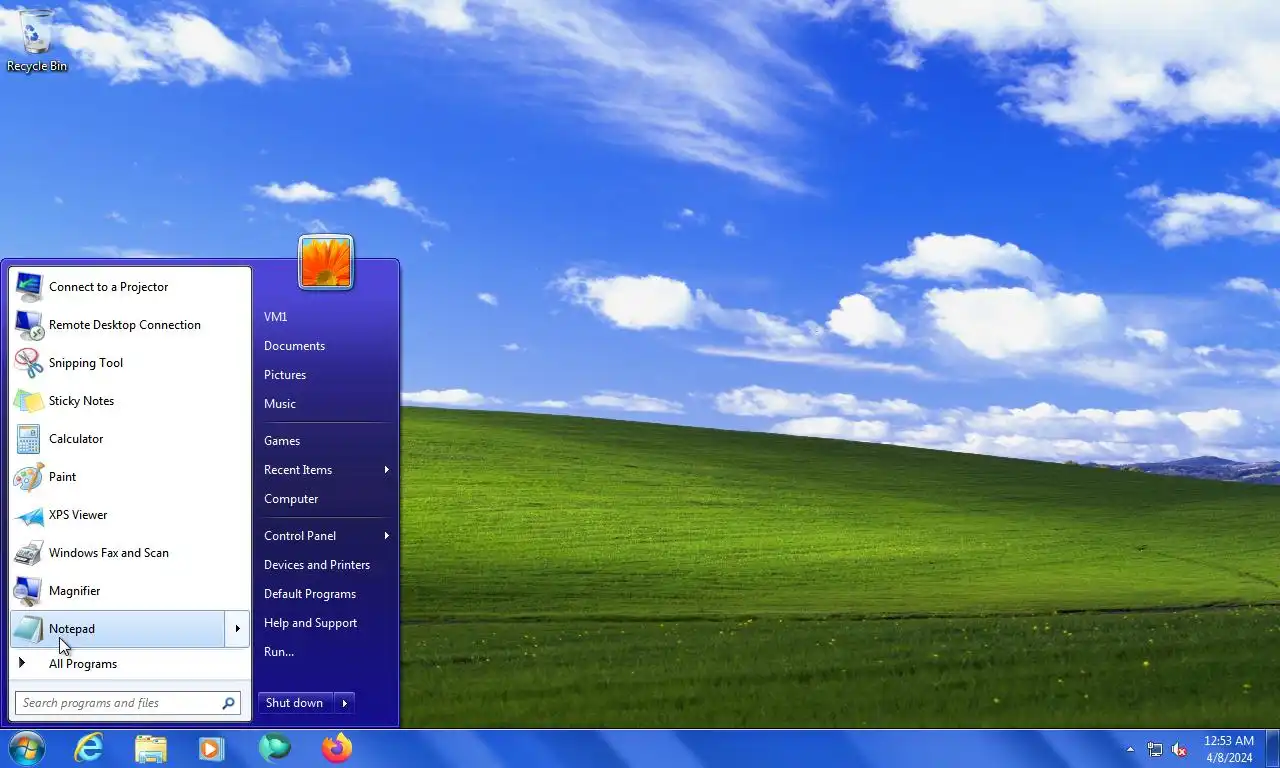Click the muted volume tray icon
The width and height of the screenshot is (1280, 768).
point(1180,749)
